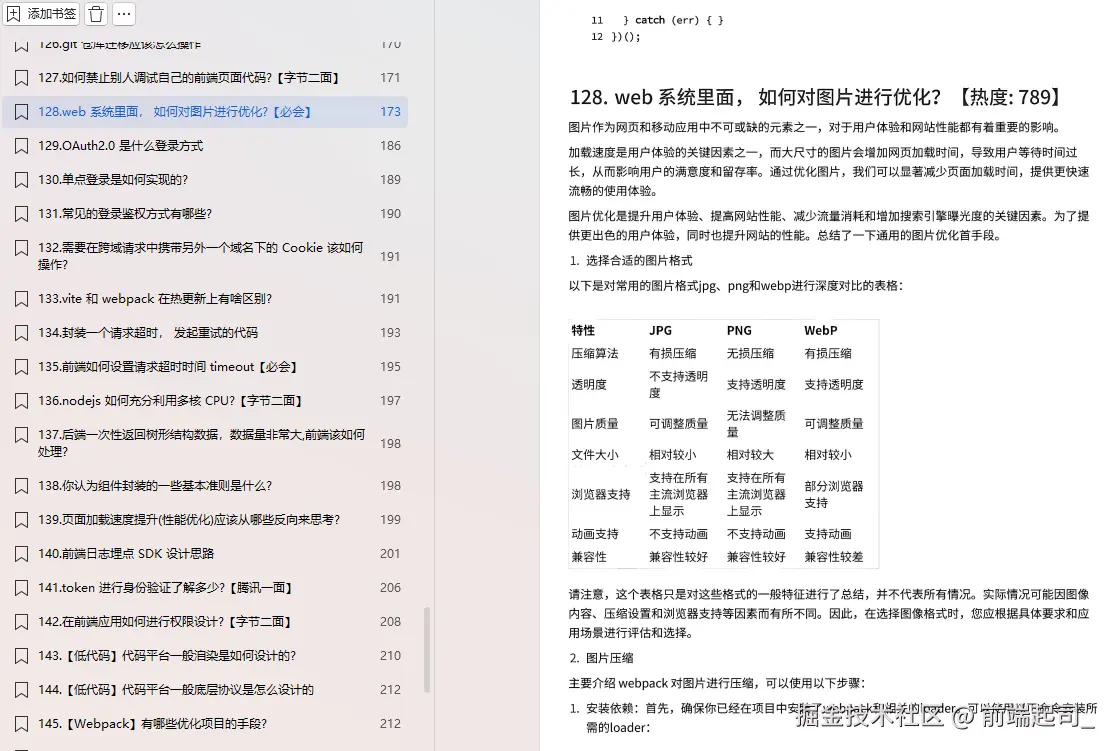1116x751 pixels.
Task: Click the bookmark icon beside entry 145.【Webpack】
Action: (22, 723)
